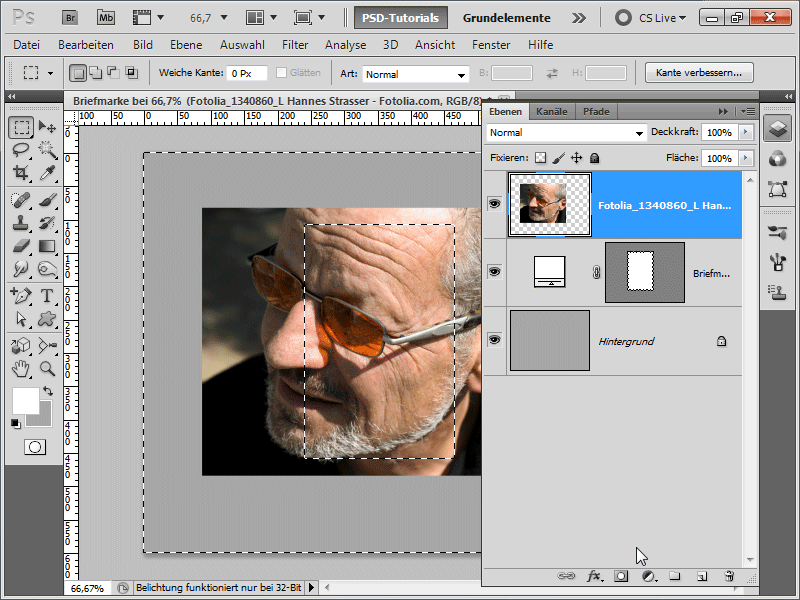Screen dimensions: 800x600
Task: Select the Rectangular Marquee tool
Action: pyautogui.click(x=21, y=127)
